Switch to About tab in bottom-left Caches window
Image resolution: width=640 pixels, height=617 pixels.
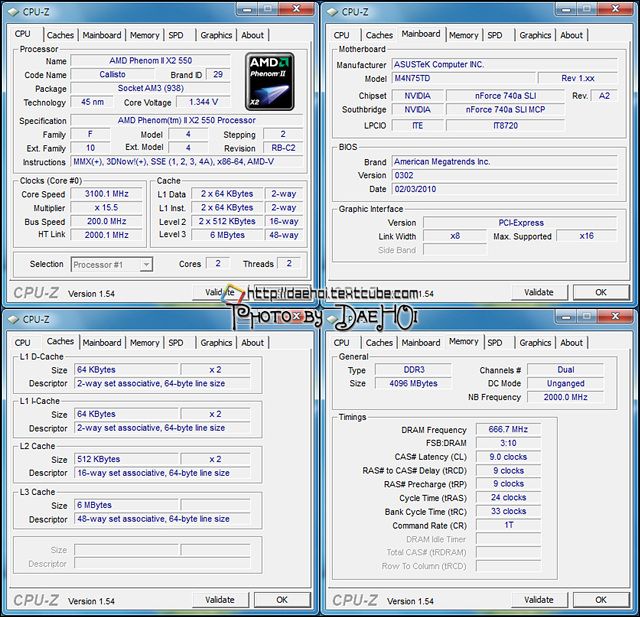252,343
